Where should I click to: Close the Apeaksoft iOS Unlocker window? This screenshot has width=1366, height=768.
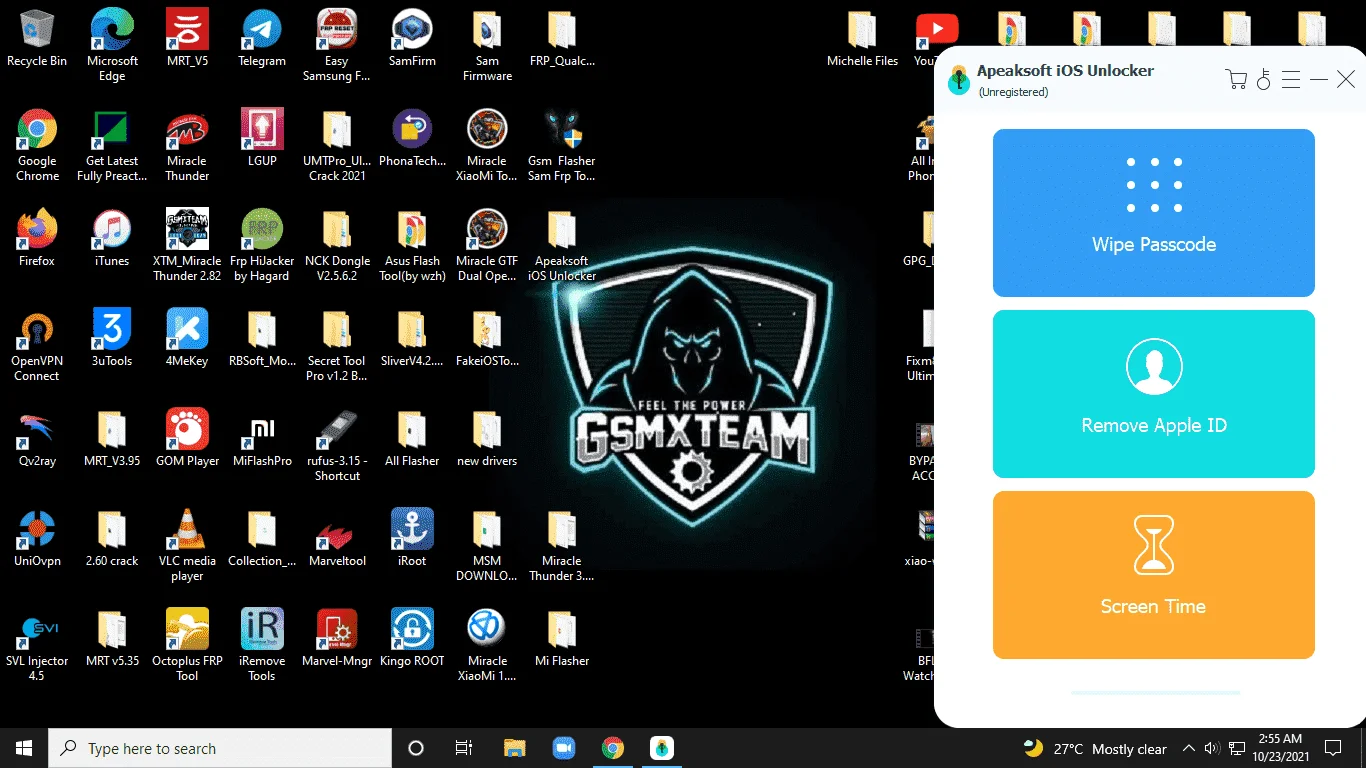(x=1346, y=80)
